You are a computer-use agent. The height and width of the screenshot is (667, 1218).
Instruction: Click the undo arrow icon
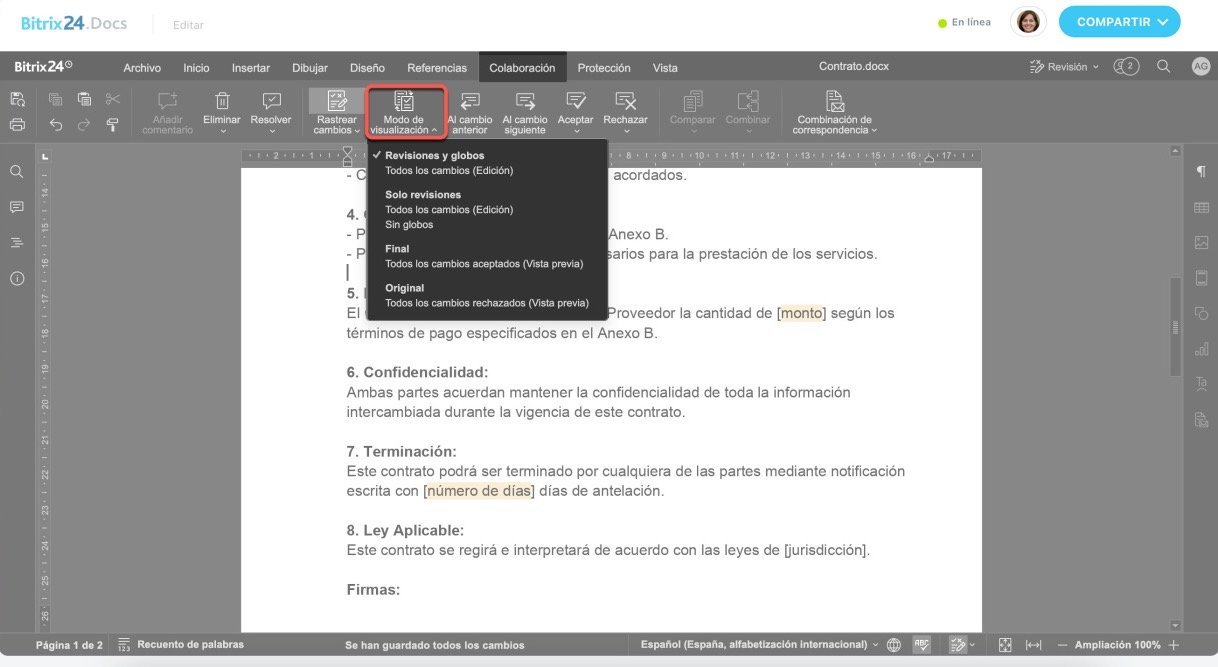click(56, 125)
